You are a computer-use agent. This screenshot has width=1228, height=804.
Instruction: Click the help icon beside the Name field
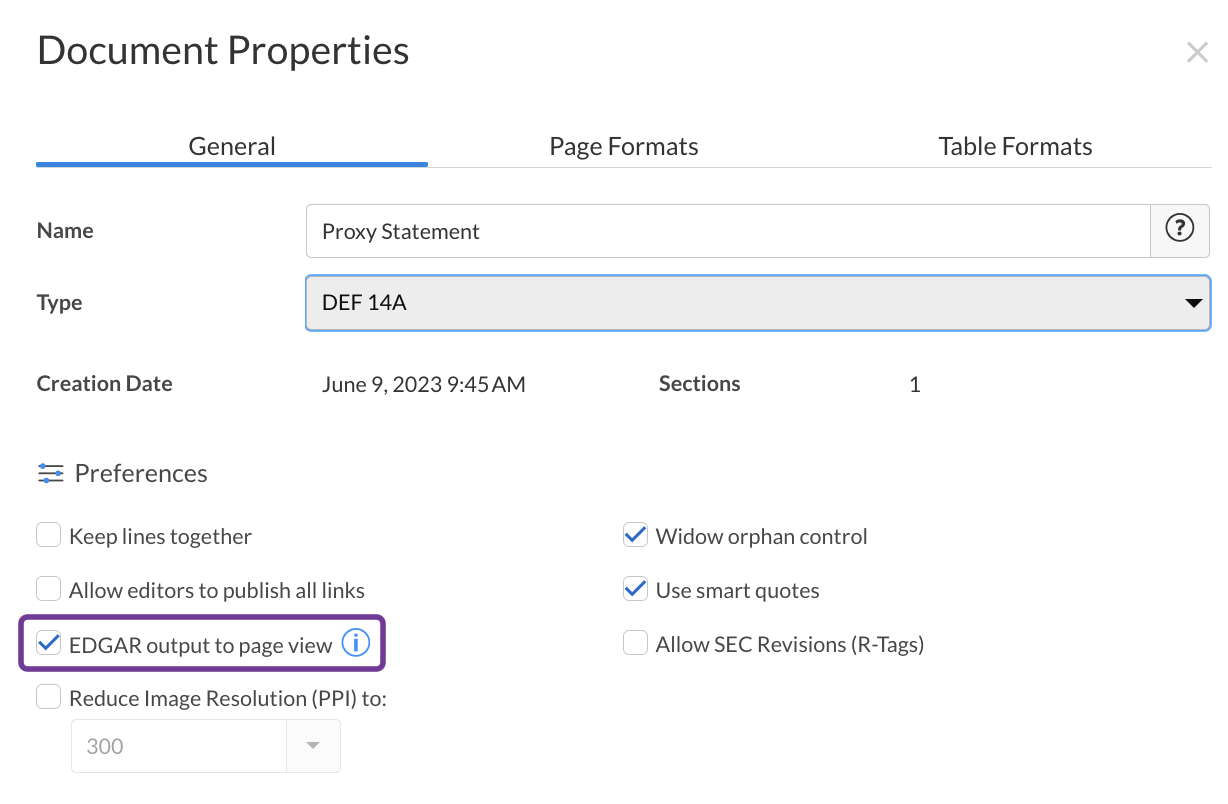coord(1180,229)
